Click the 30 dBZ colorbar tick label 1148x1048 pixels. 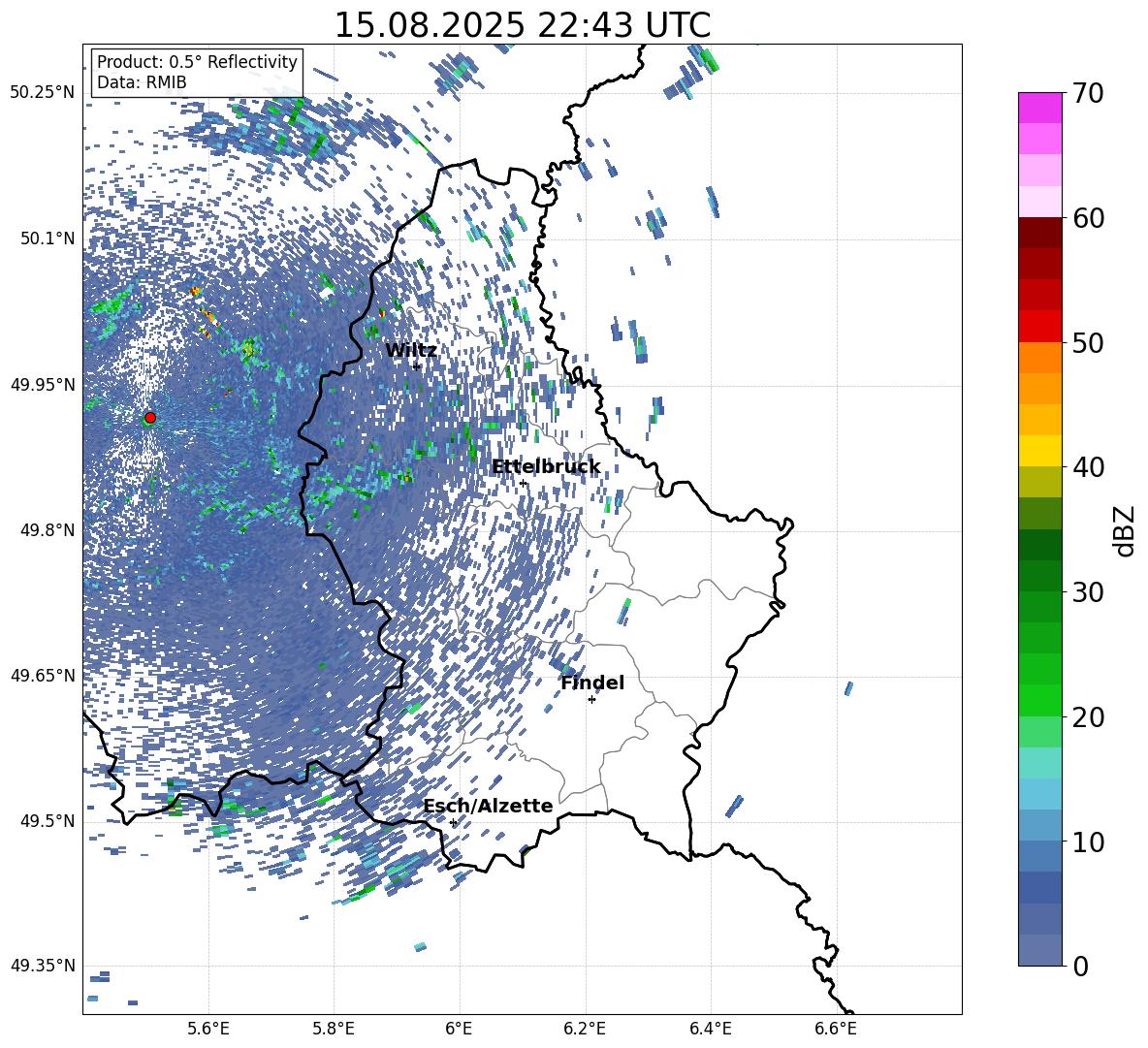click(1088, 592)
